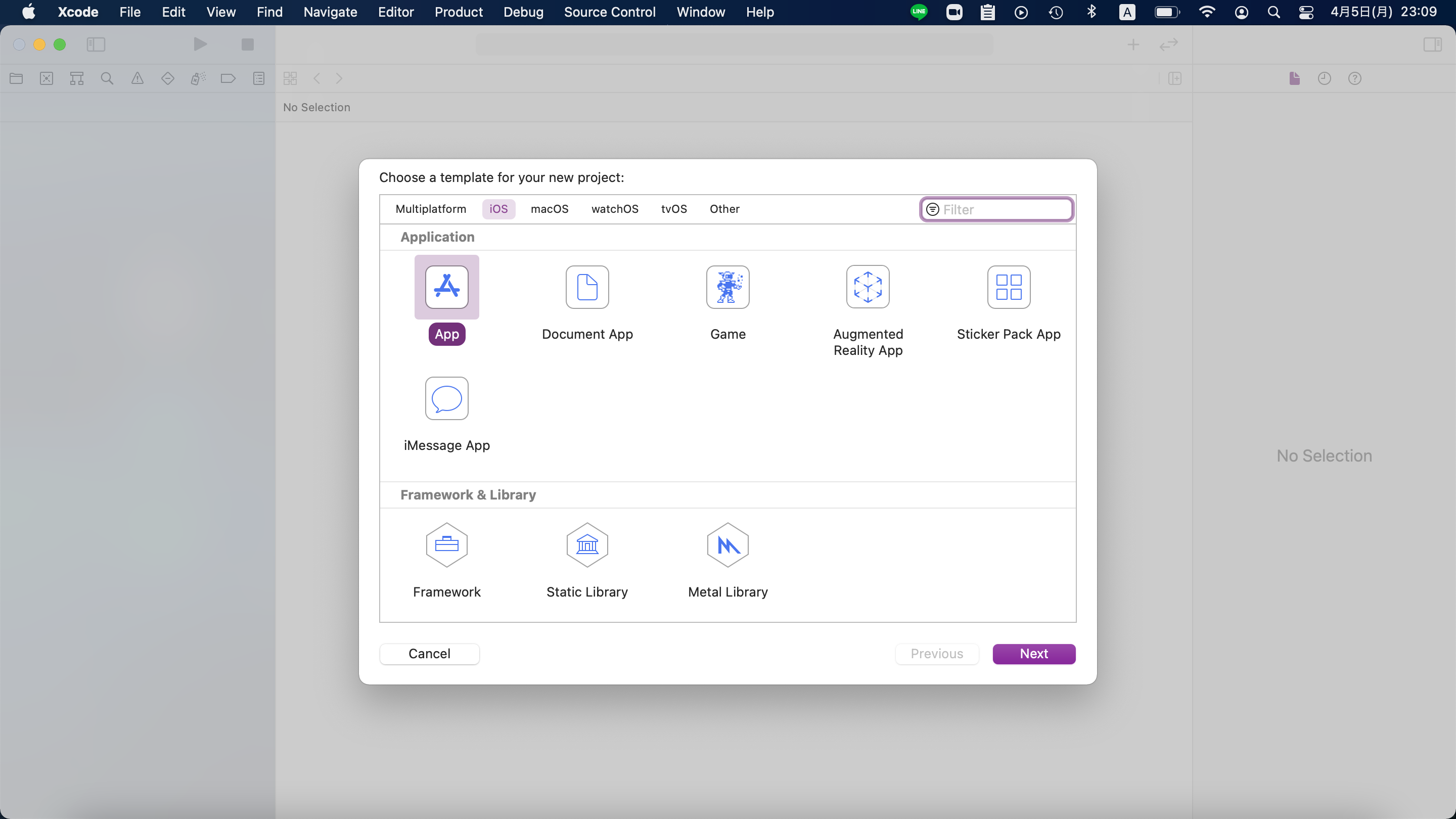Select the Document App template icon
Screen dimensions: 1456x819
586,287
